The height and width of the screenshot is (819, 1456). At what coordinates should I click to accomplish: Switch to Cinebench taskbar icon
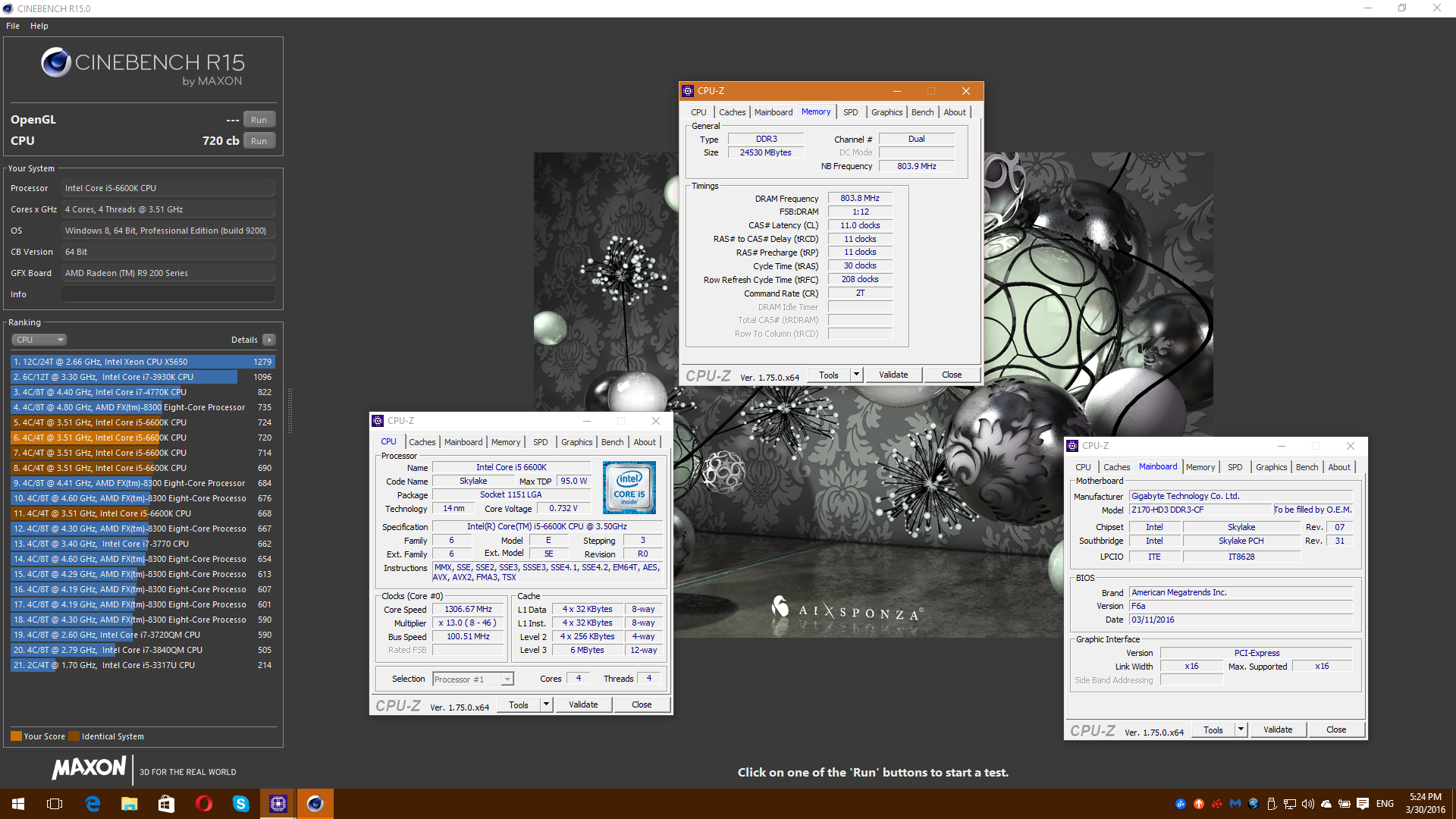pos(315,804)
